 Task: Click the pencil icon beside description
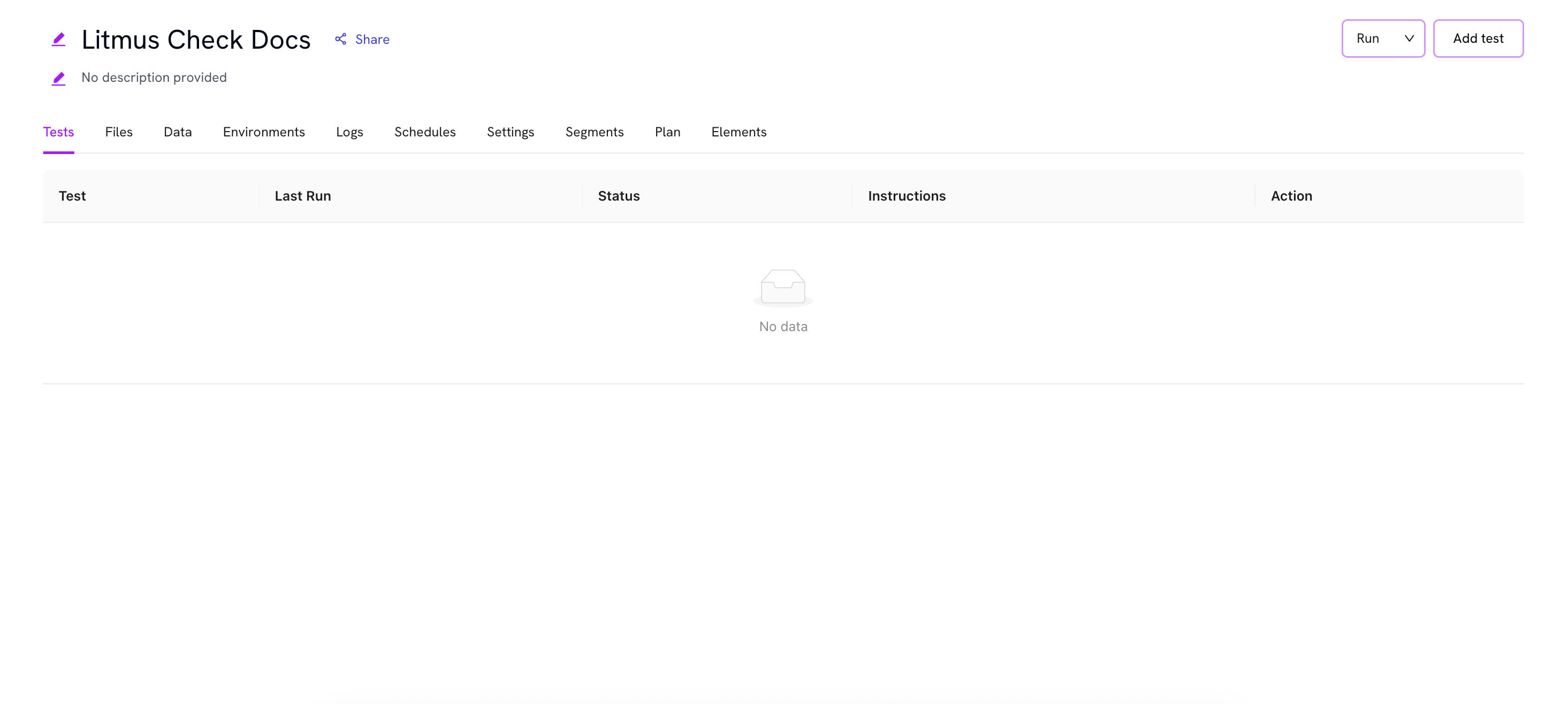click(x=58, y=79)
